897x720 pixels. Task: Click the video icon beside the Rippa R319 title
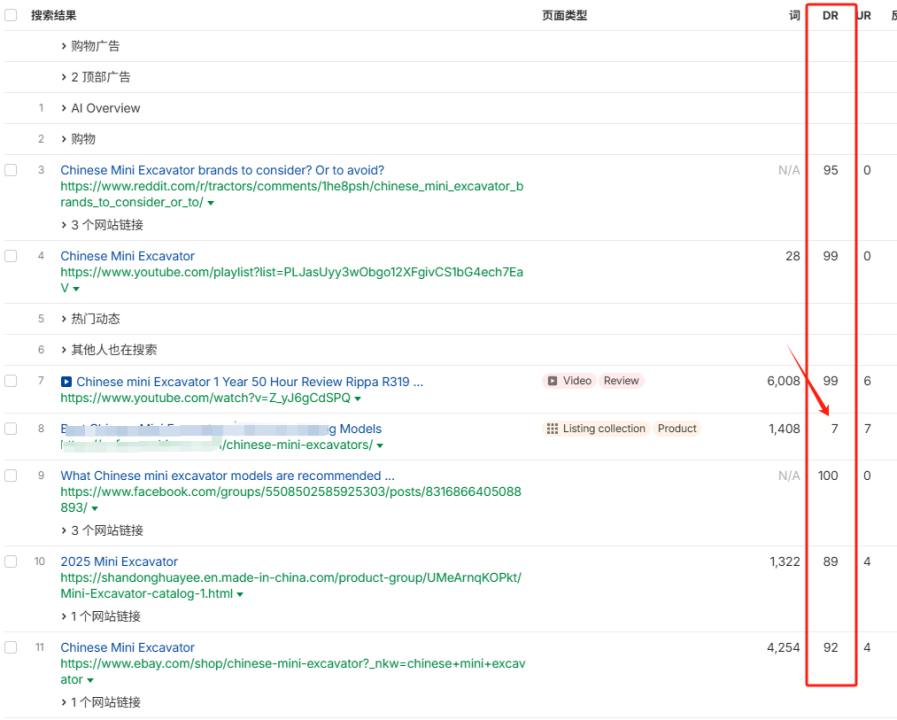66,381
